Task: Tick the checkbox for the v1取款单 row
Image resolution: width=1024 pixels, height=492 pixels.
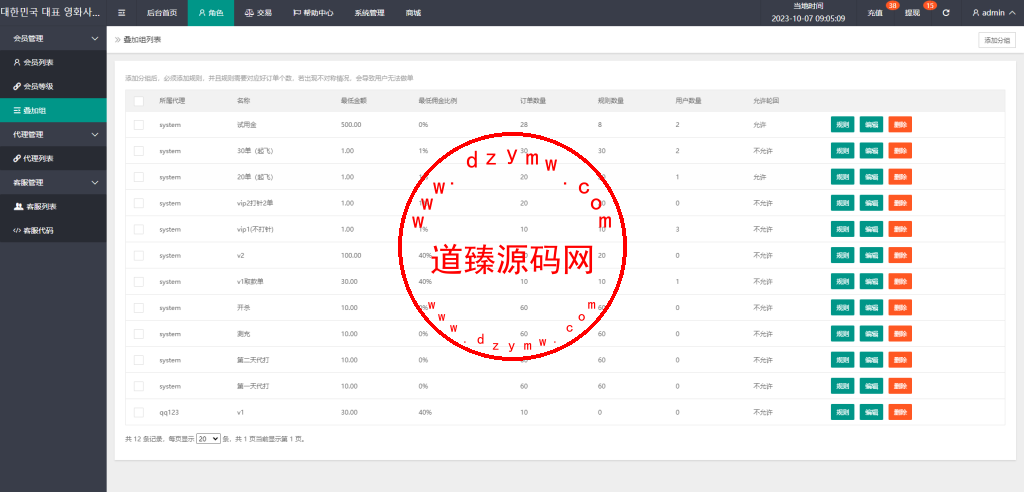Action: point(138,282)
